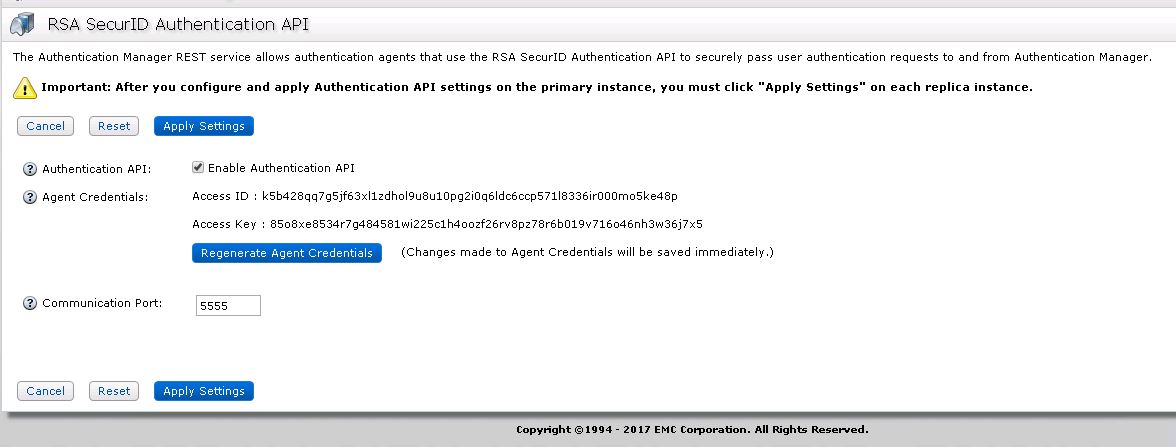Focus the Communication Port input field
The height and width of the screenshot is (447, 1176).
tap(228, 306)
